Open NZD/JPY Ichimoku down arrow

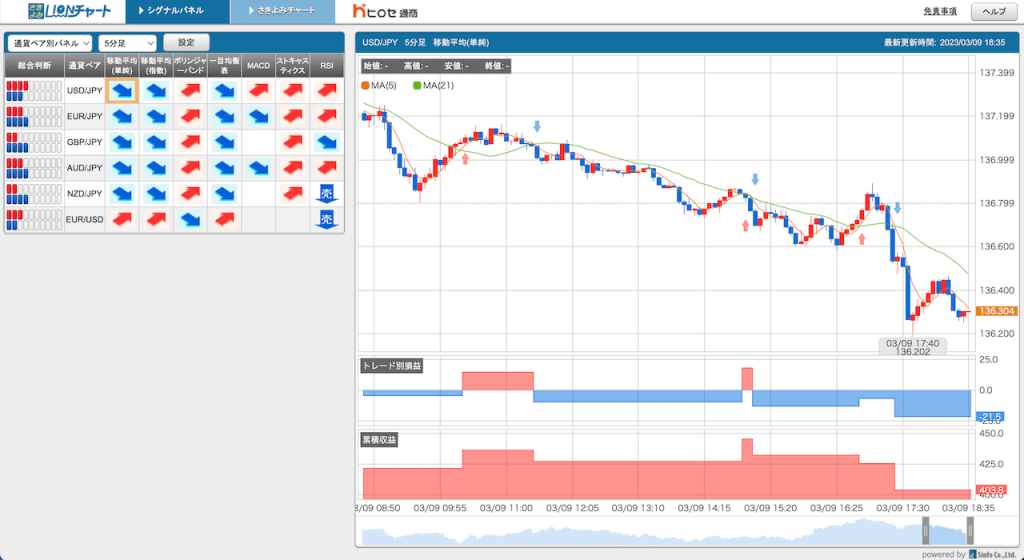click(224, 194)
